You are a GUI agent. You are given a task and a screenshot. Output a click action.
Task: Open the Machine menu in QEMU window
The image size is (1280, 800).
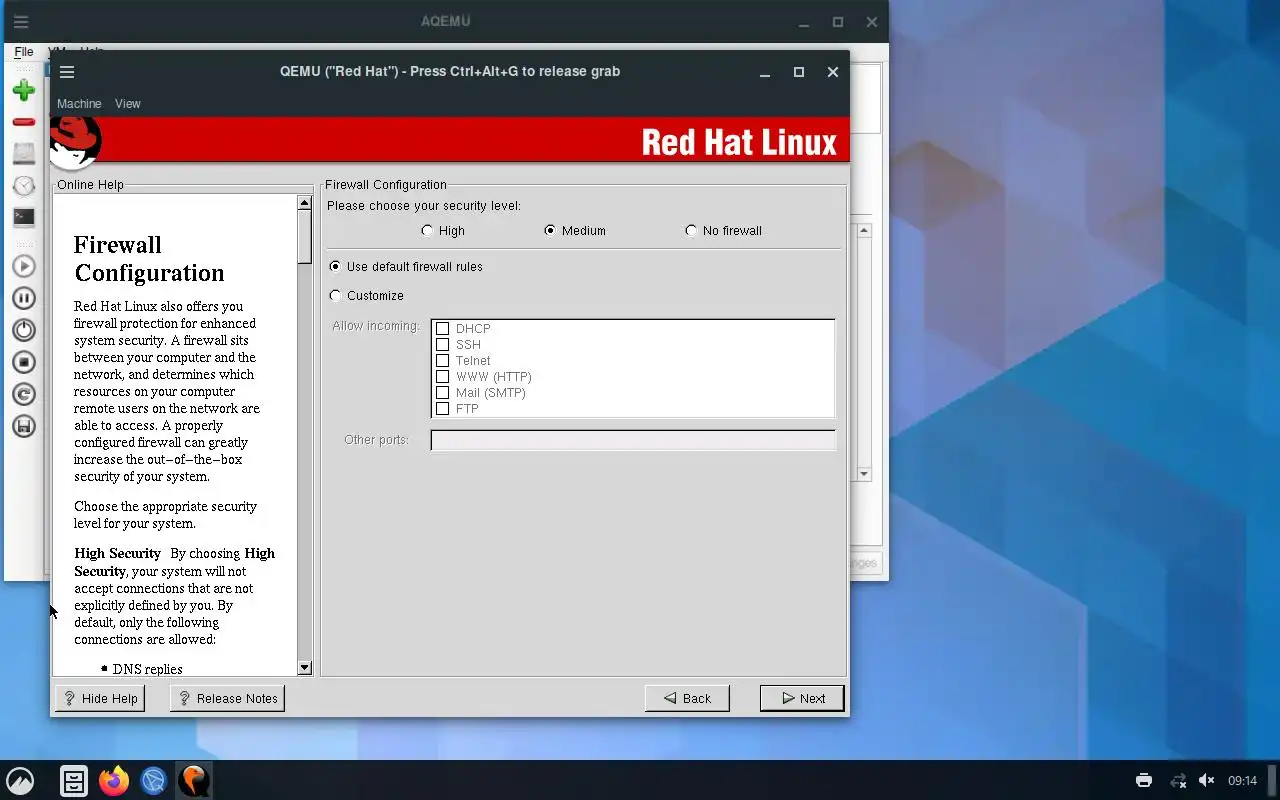79,104
